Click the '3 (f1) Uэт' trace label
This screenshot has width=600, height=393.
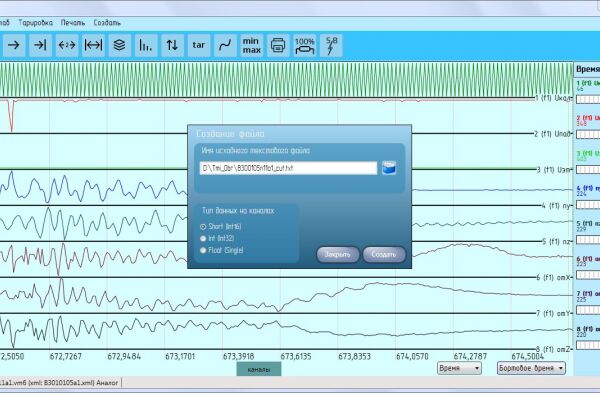554,170
